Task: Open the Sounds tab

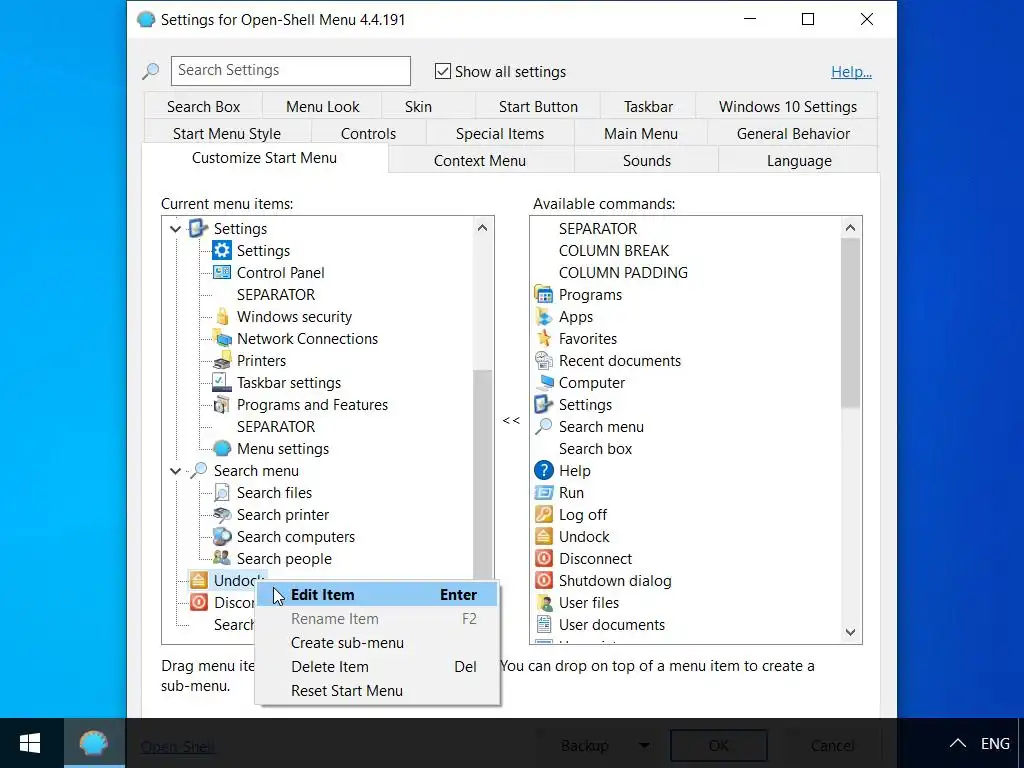Action: (647, 161)
